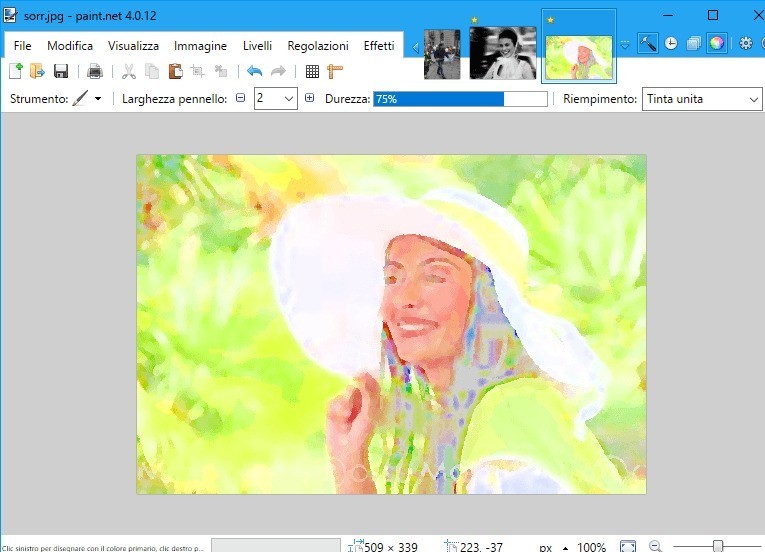
Task: Expand the Larghezza pennello width dropdown
Action: point(289,99)
